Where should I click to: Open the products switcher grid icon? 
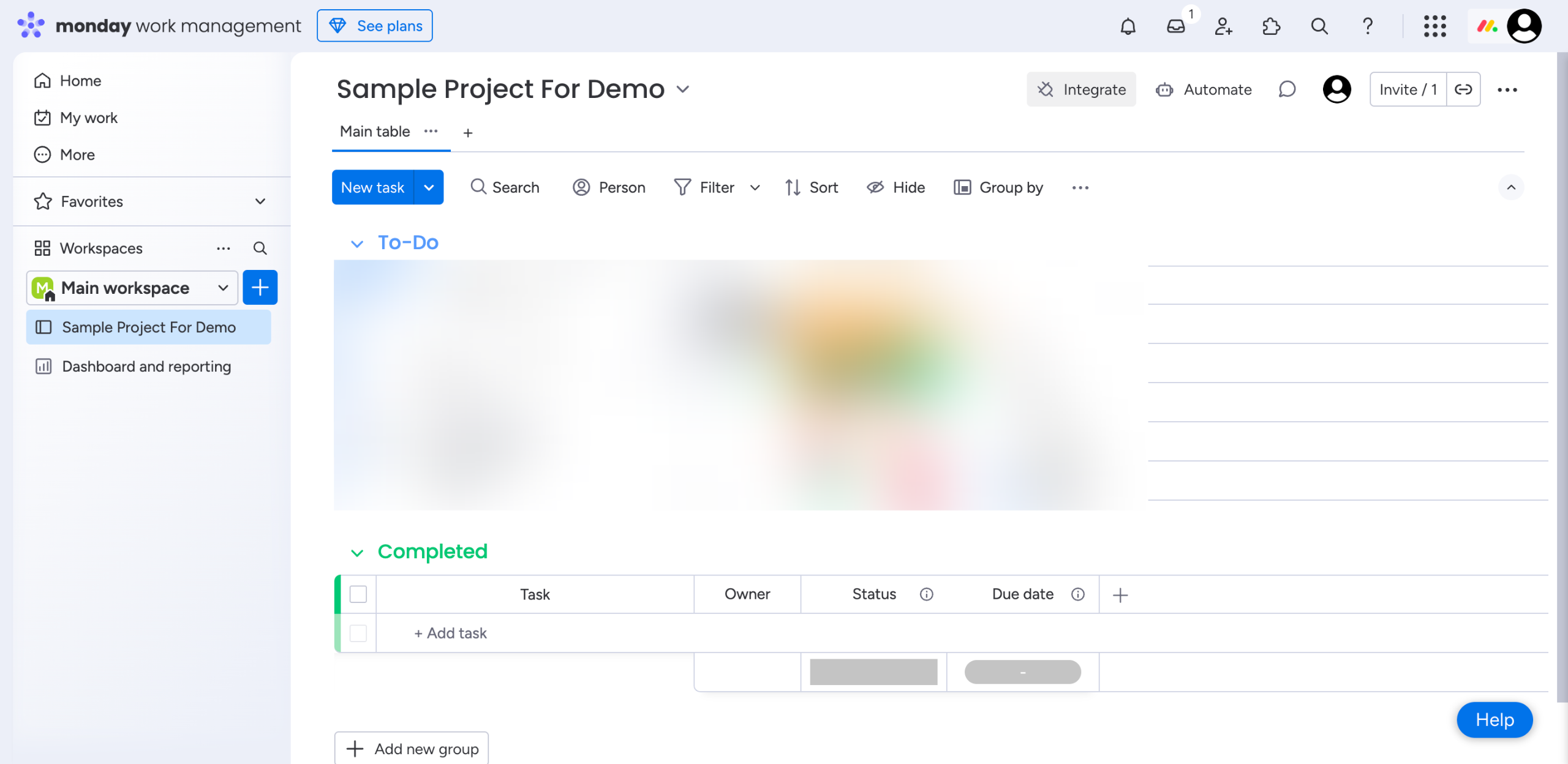point(1434,26)
